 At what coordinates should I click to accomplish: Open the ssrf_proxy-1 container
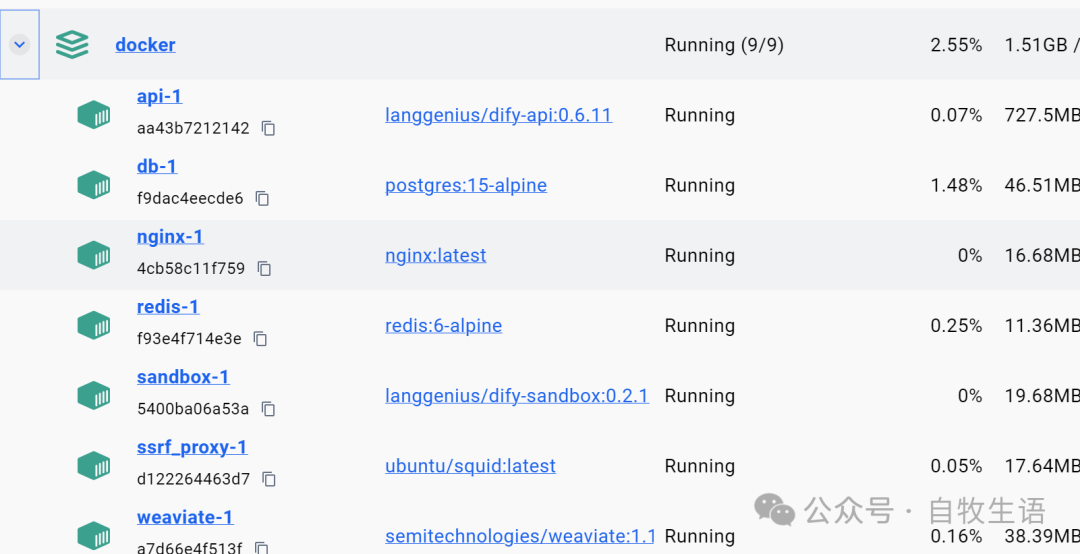click(x=192, y=448)
